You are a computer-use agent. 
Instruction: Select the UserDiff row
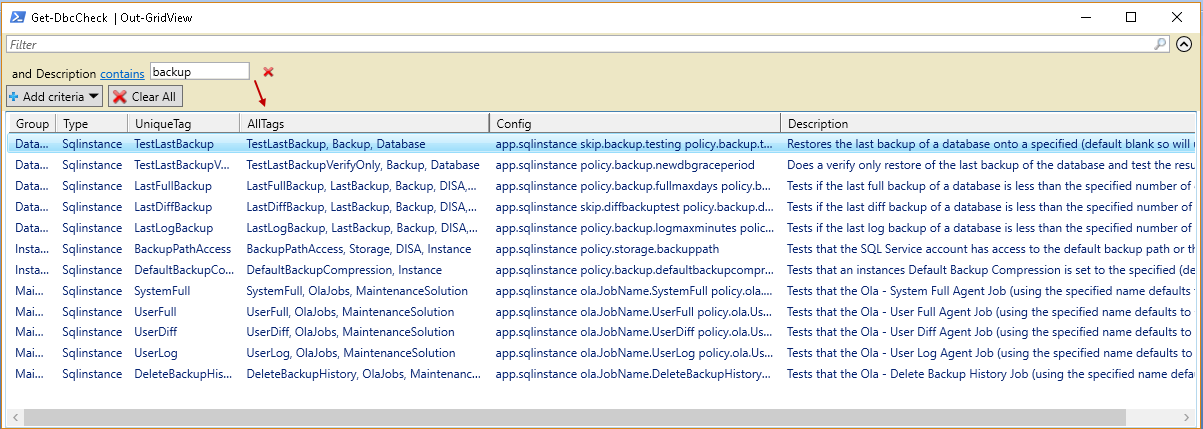(x=158, y=332)
